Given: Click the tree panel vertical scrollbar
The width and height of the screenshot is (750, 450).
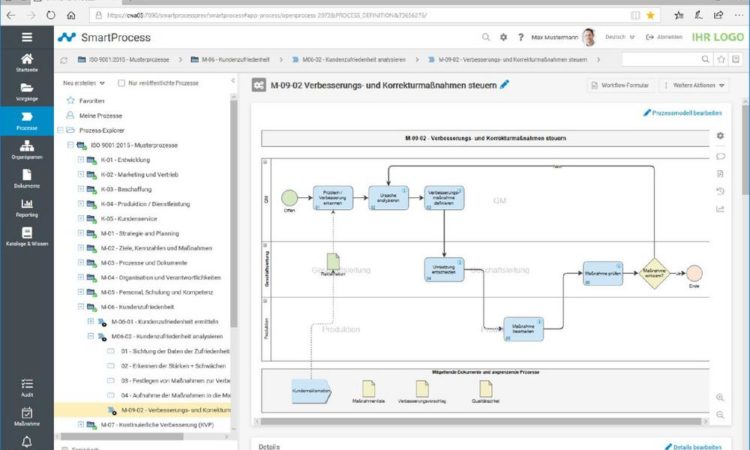Looking at the screenshot, I should 233,213.
